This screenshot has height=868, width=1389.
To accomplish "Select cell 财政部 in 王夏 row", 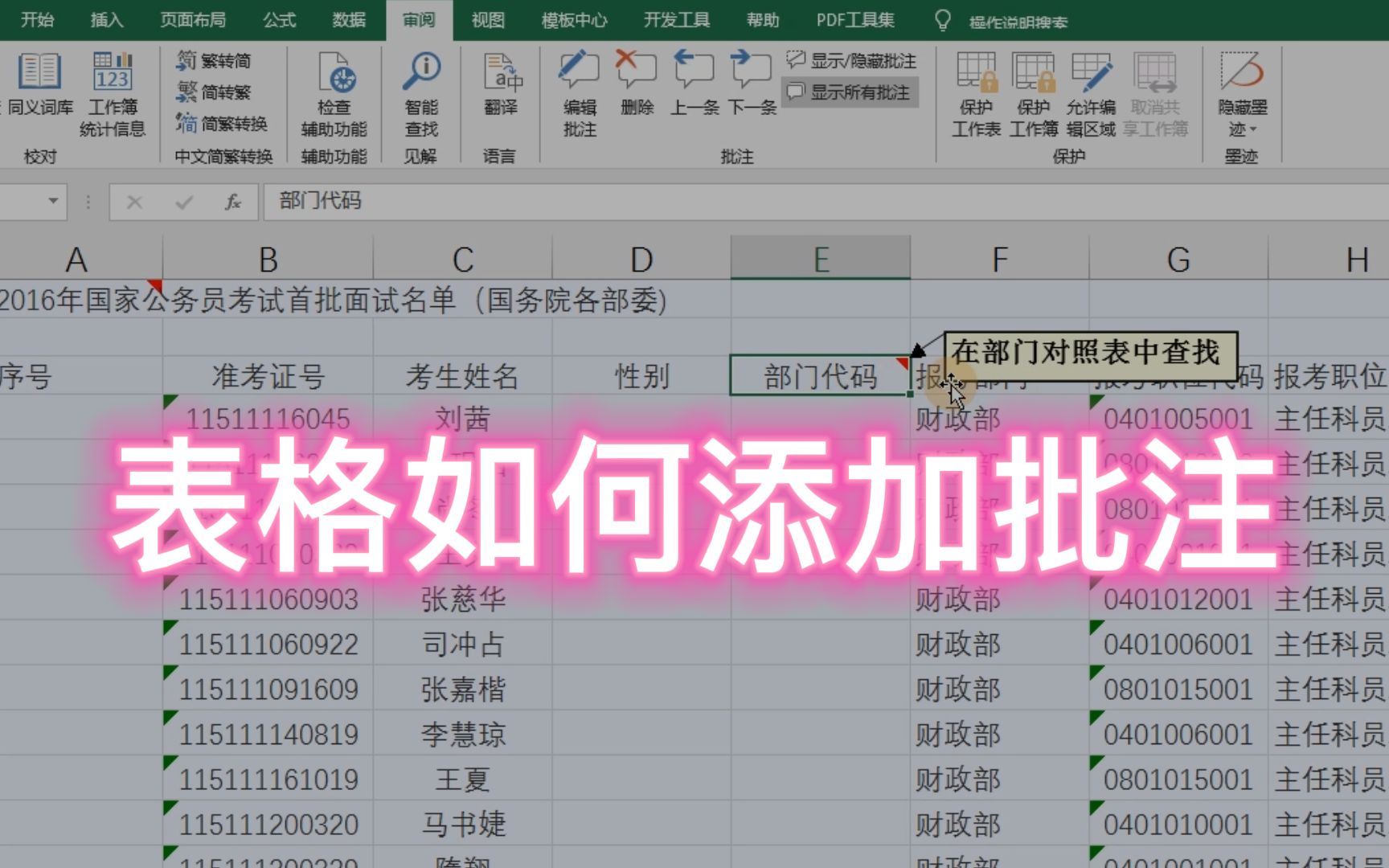I will pyautogui.click(x=1000, y=779).
